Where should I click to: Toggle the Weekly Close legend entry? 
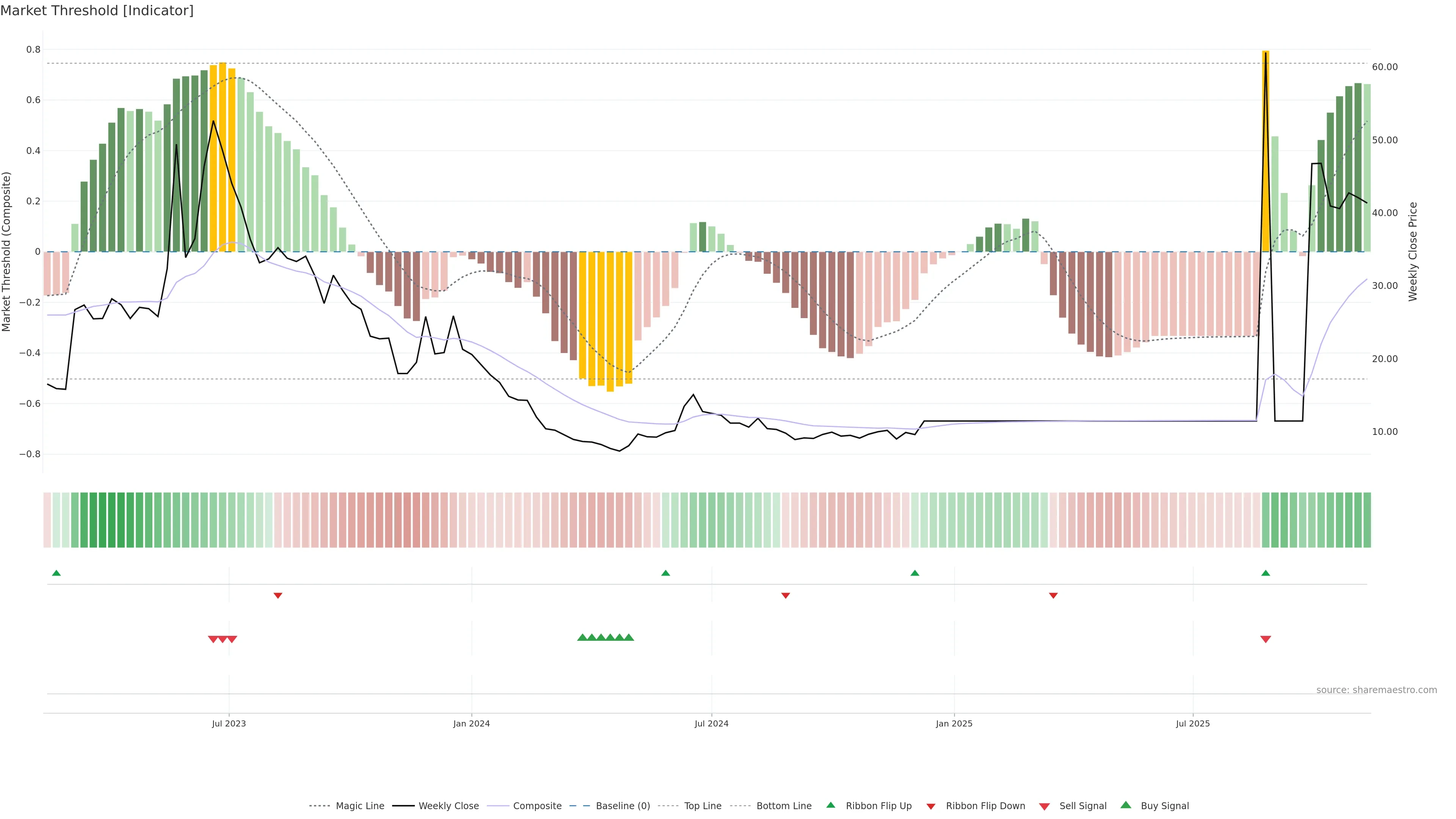coord(448,806)
